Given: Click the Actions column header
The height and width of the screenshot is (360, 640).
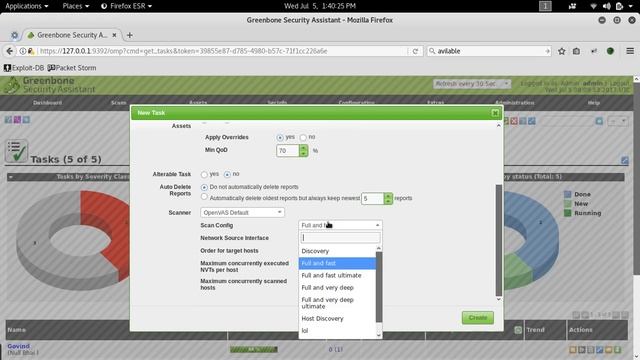Looking at the screenshot, I should pyautogui.click(x=580, y=330).
